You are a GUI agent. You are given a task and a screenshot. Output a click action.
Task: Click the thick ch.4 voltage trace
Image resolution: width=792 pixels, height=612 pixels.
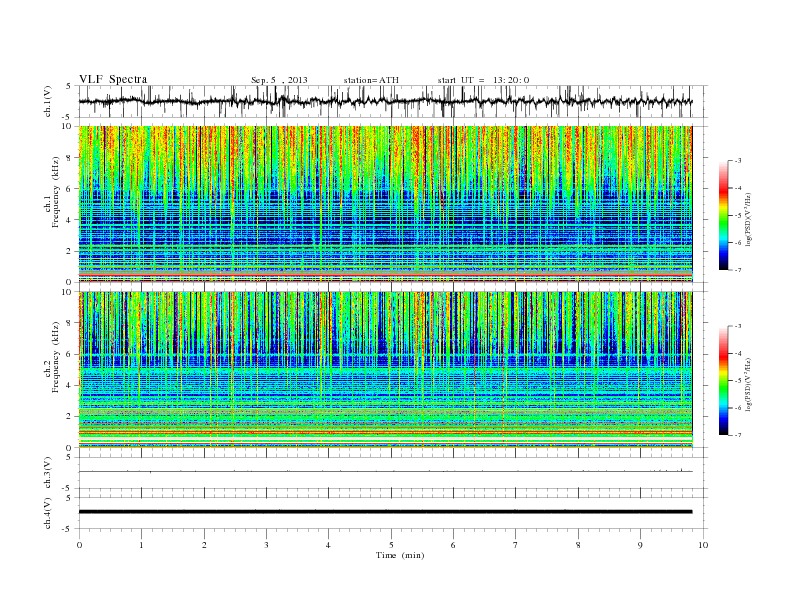click(x=385, y=512)
